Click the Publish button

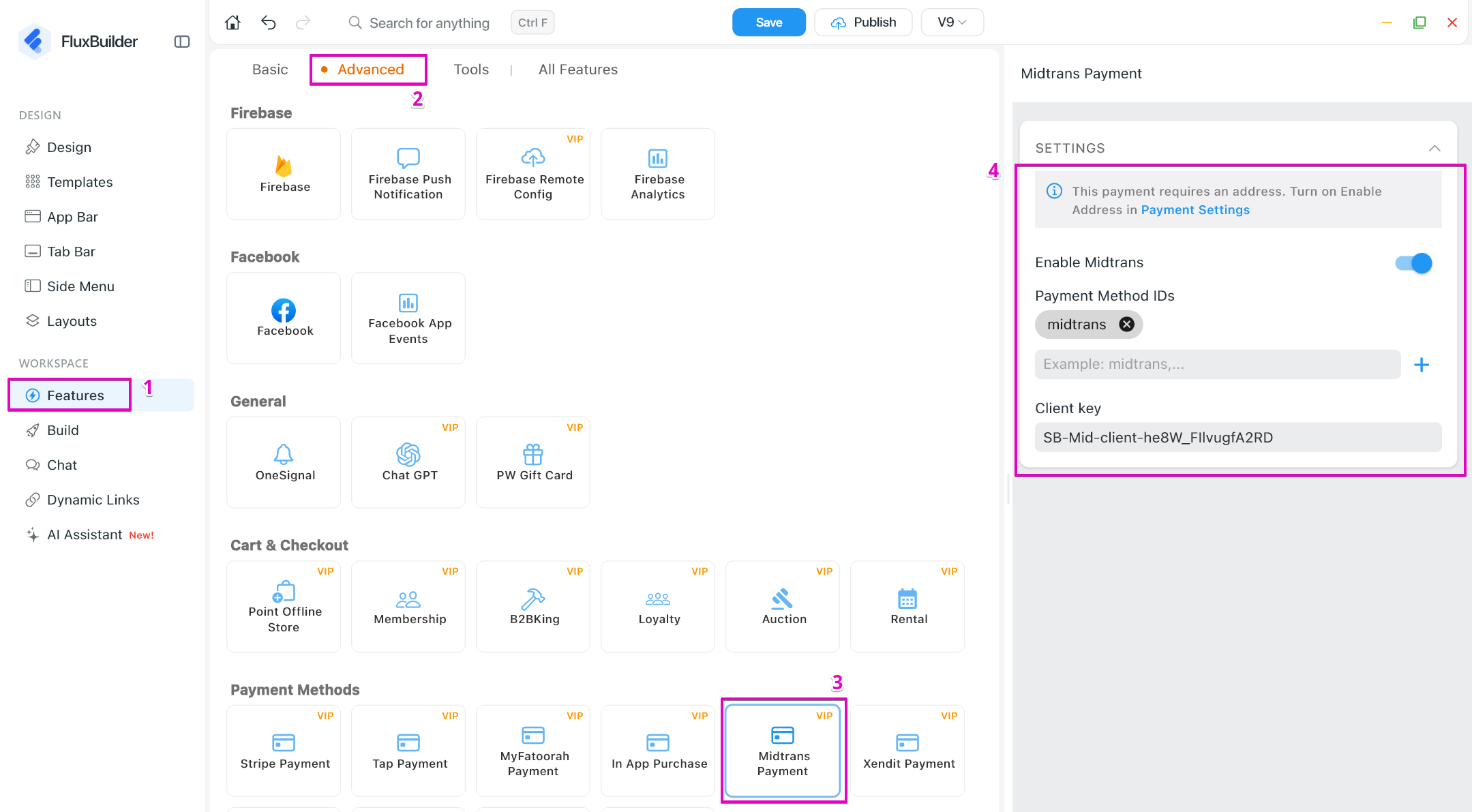click(x=863, y=22)
